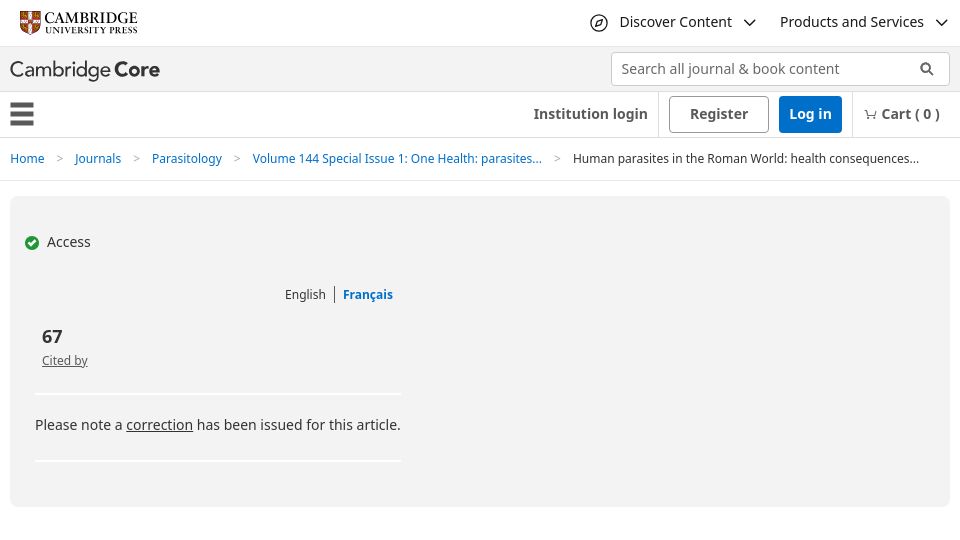Go to the Parasitology breadcrumb
Viewport: 960px width, 540px height.
(x=187, y=159)
